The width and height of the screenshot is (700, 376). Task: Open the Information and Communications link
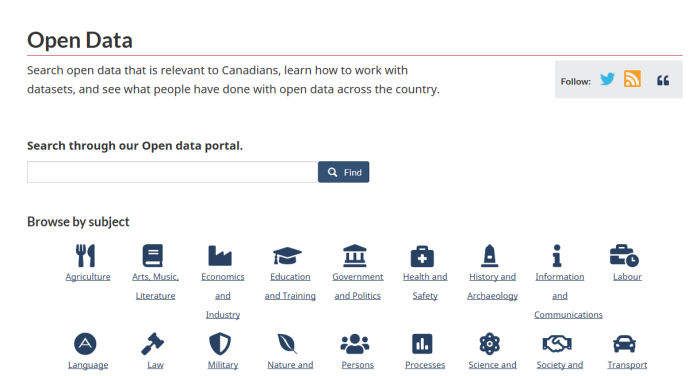pyautogui.click(x=568, y=296)
